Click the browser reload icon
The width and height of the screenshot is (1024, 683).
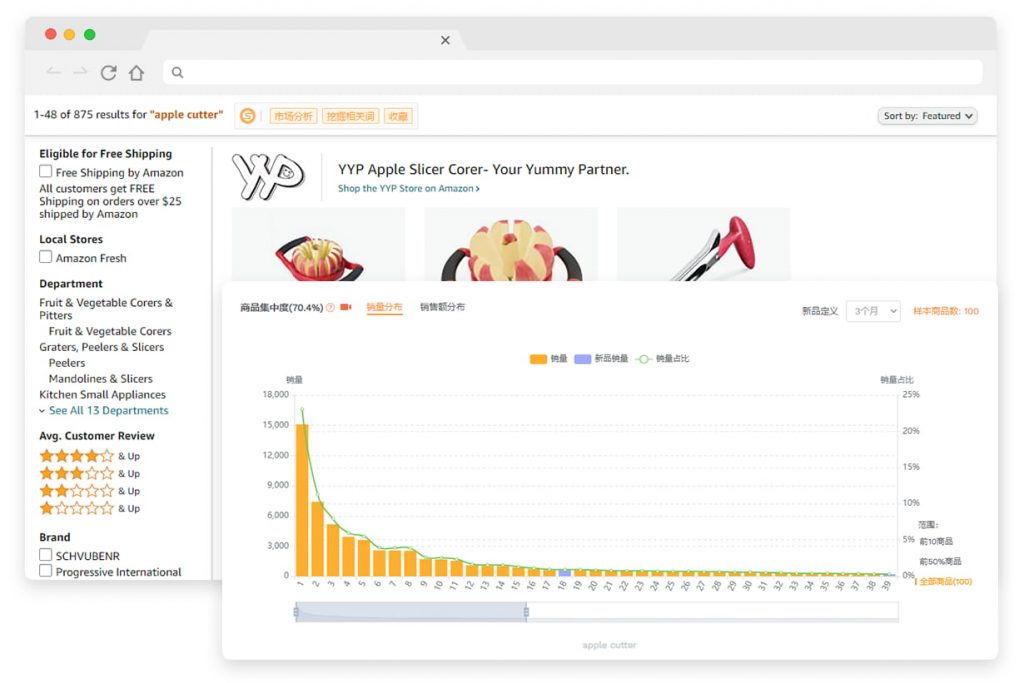point(109,72)
